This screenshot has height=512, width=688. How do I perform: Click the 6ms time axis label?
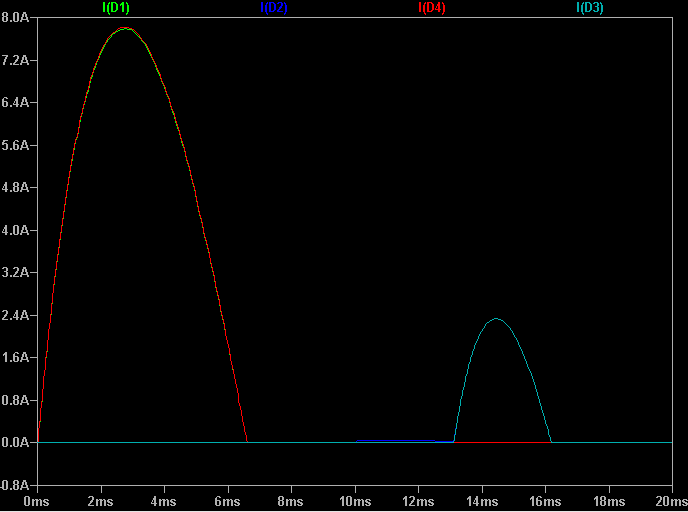[x=227, y=501]
